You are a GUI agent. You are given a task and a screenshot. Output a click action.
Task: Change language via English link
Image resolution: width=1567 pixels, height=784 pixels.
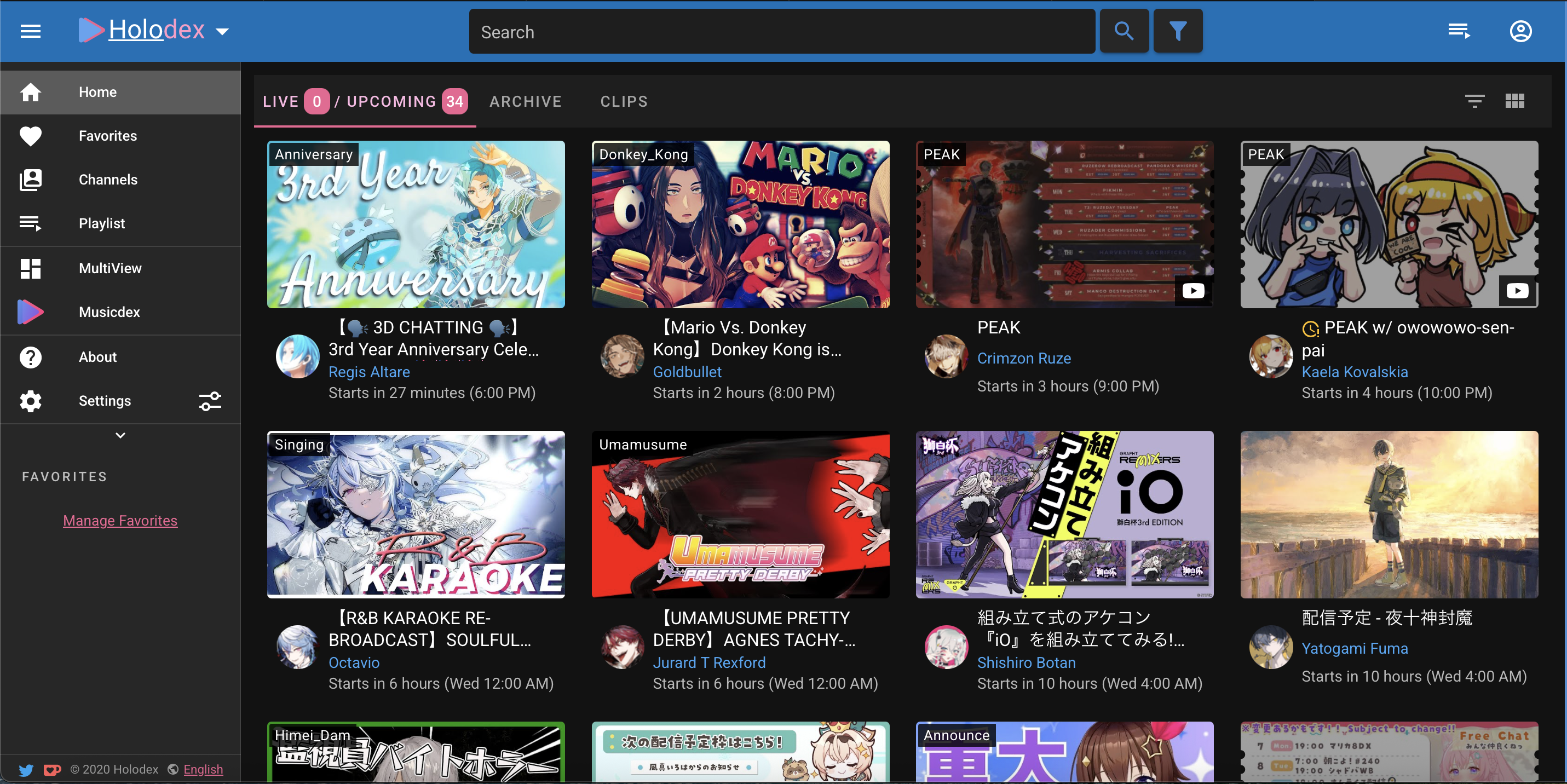pos(203,769)
